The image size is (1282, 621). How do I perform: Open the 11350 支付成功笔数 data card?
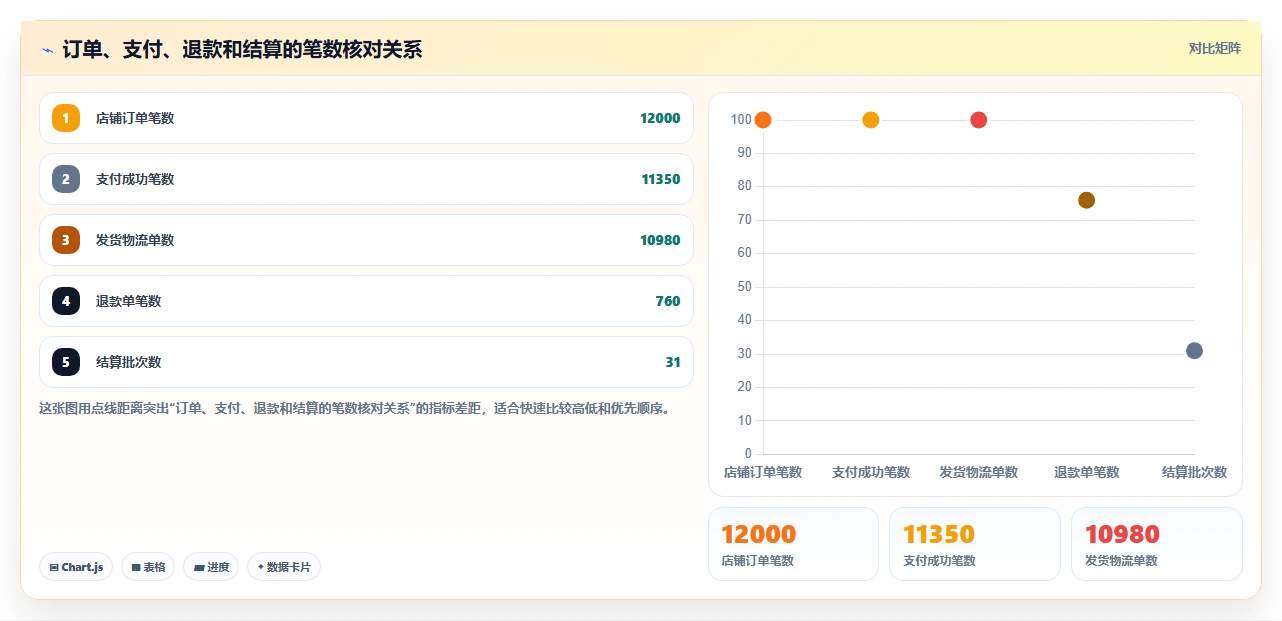[x=975, y=544]
